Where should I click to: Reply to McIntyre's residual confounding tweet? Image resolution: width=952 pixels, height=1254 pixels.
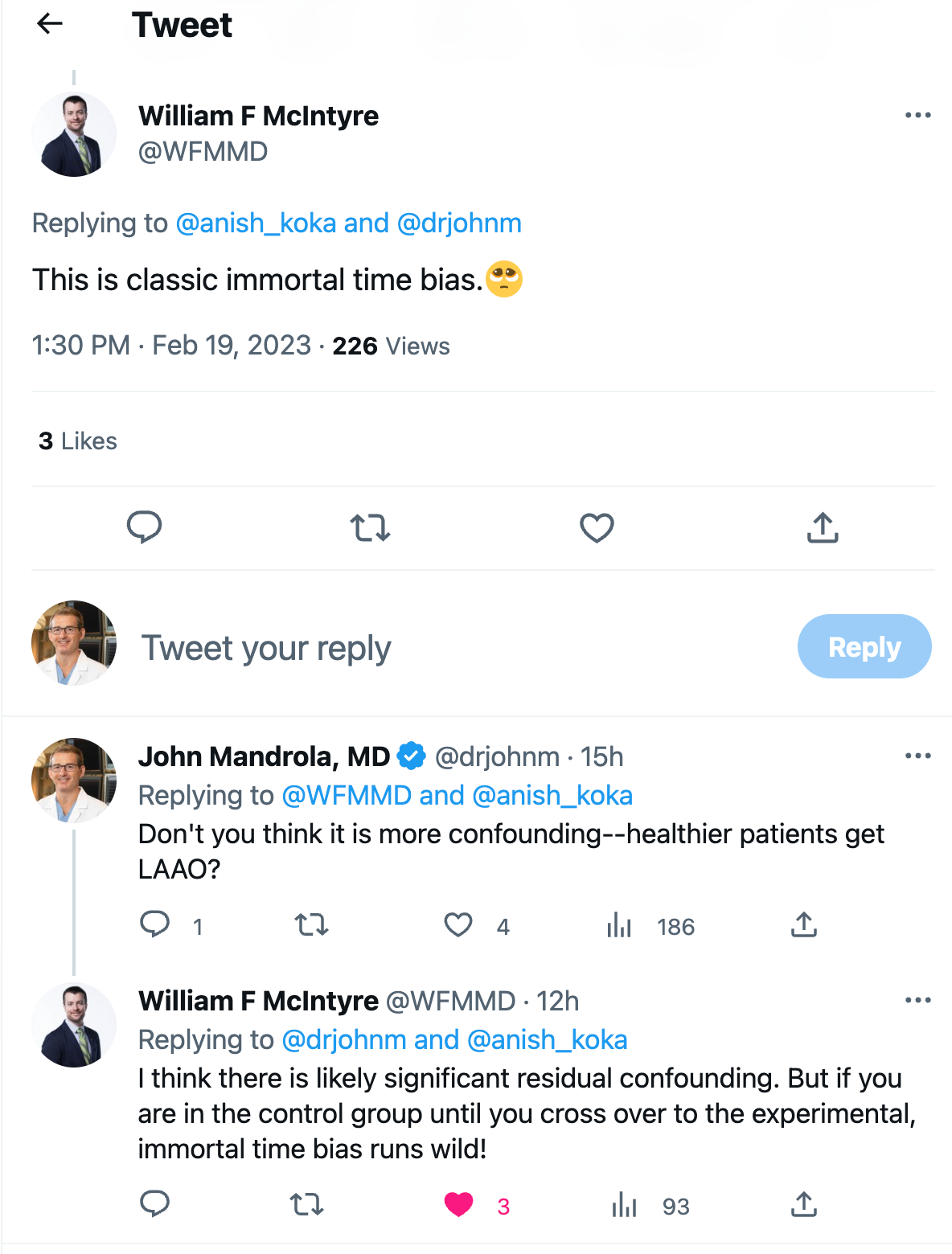[x=154, y=1203]
